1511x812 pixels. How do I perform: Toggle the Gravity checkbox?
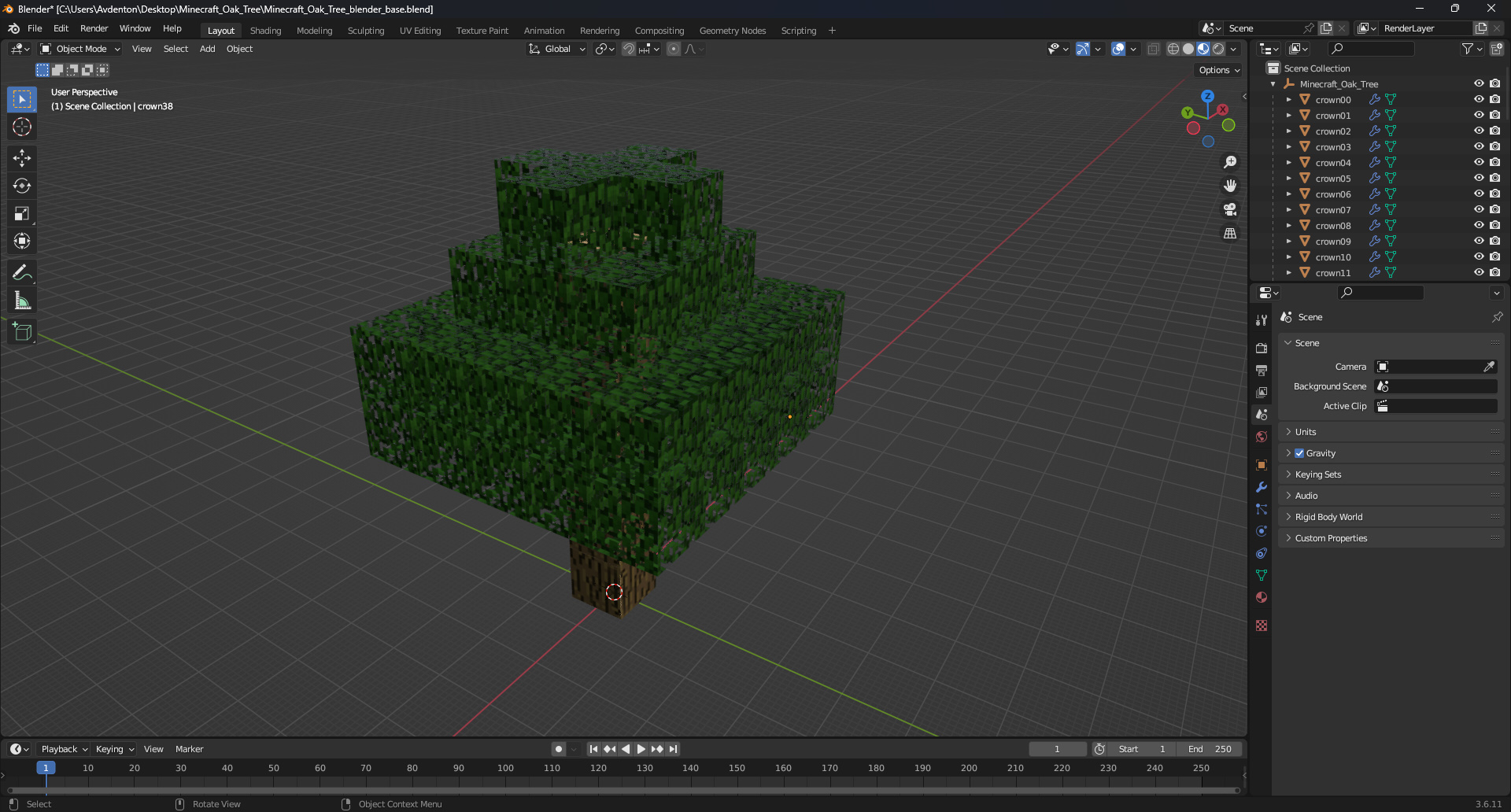point(1299,453)
